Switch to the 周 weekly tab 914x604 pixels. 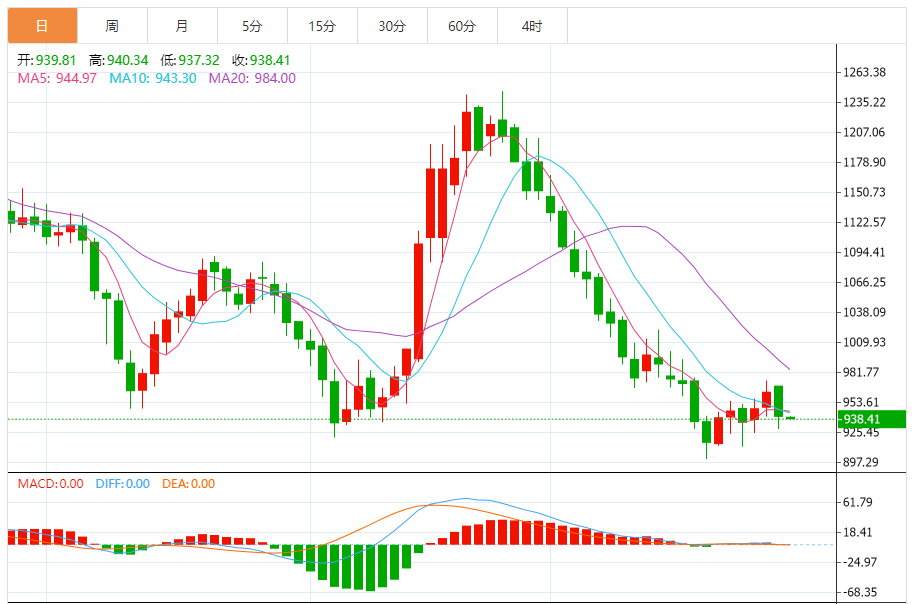click(112, 26)
